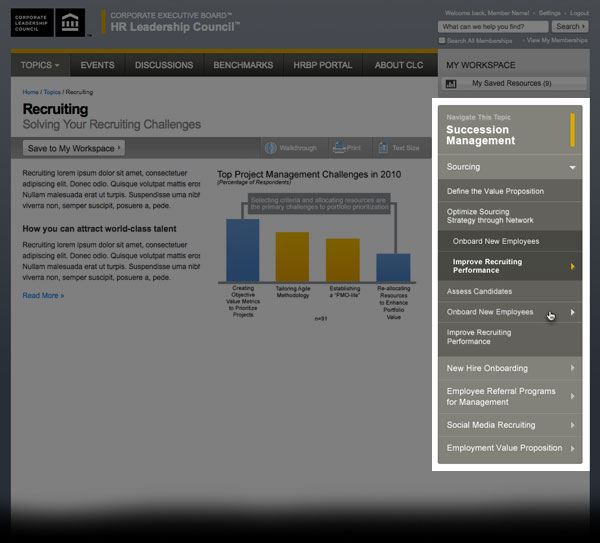Select Define the Value Proposition item
This screenshot has height=543, width=600.
point(510,191)
